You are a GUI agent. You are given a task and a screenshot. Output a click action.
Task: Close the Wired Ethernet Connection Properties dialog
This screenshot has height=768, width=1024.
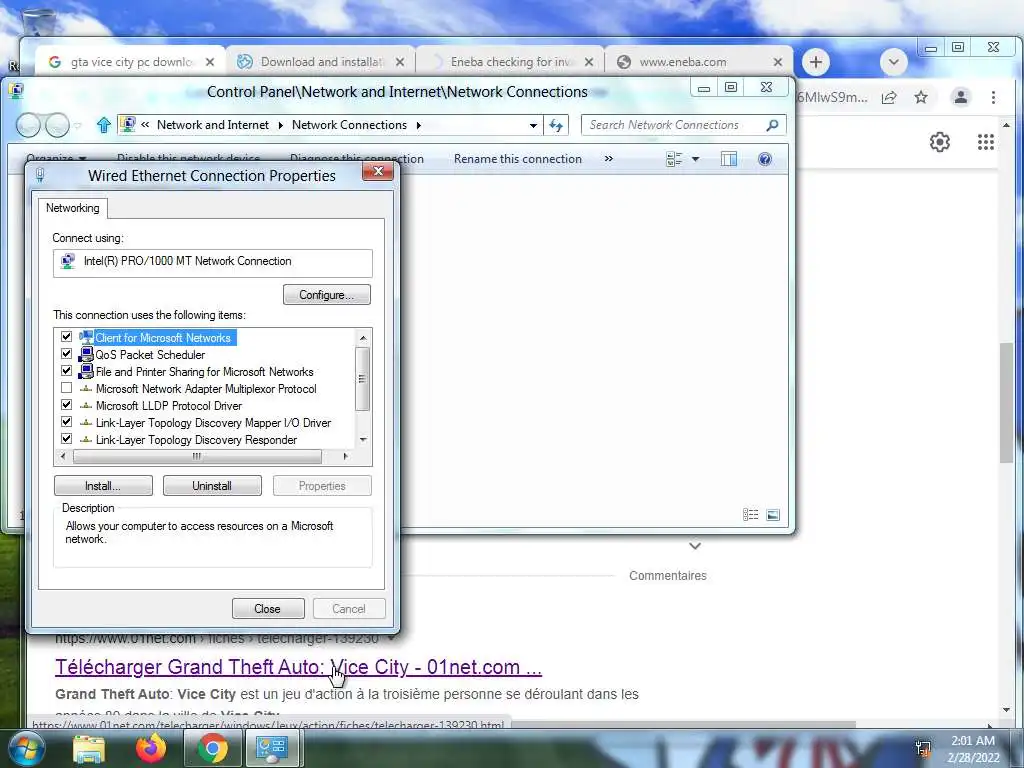click(377, 171)
